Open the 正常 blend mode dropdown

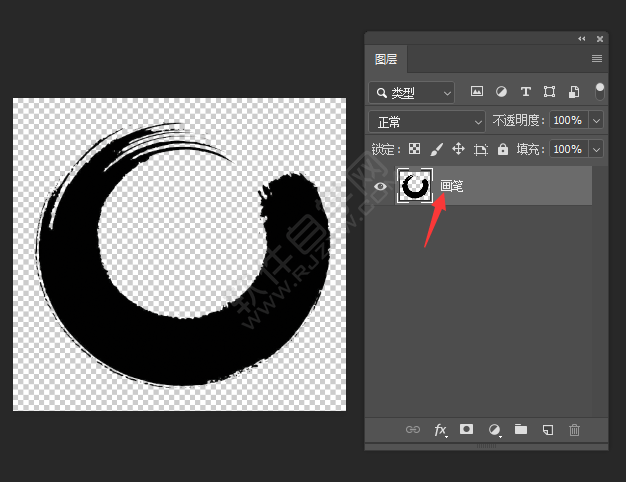pos(426,121)
